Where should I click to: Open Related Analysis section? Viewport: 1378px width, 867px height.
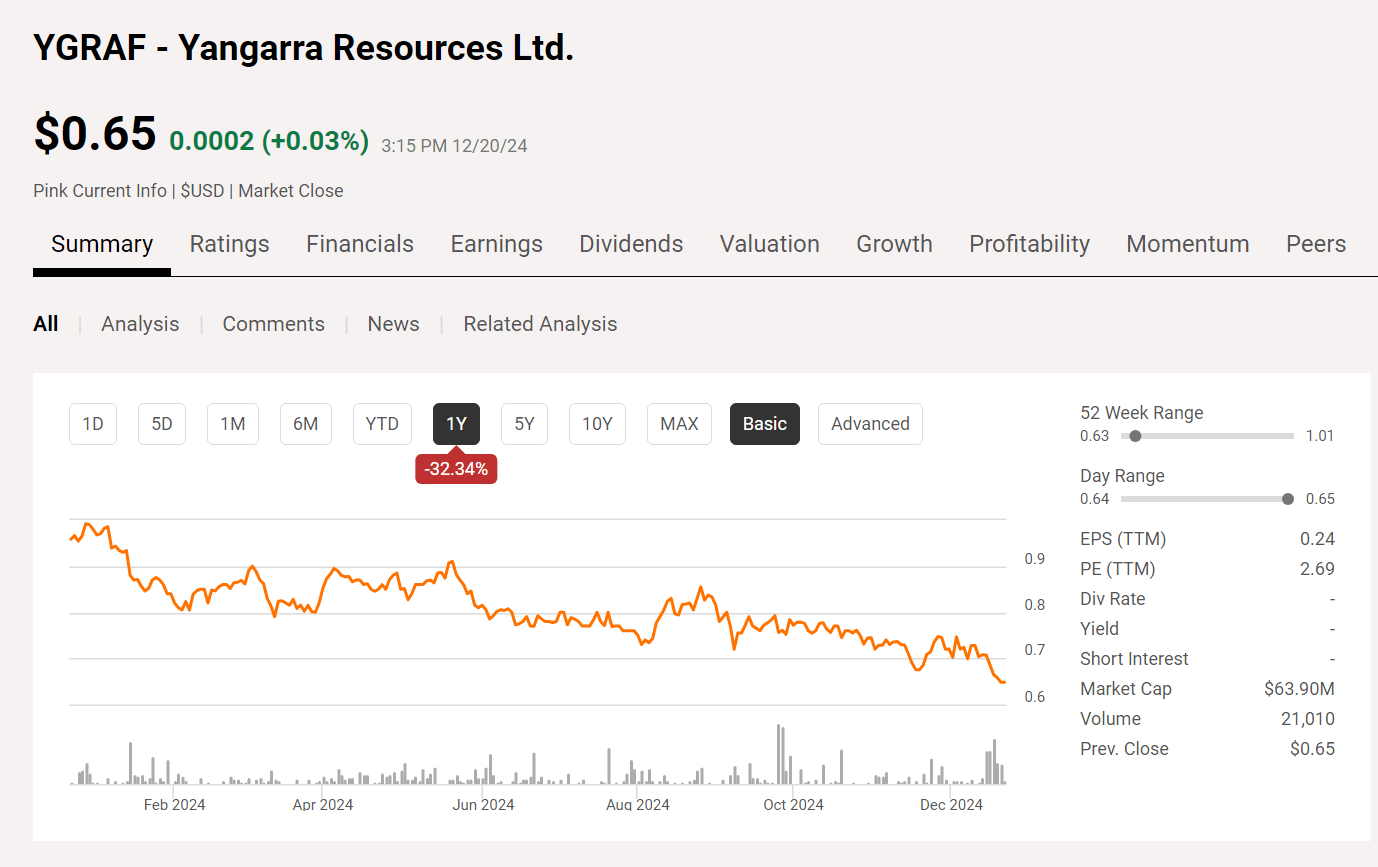tap(540, 323)
